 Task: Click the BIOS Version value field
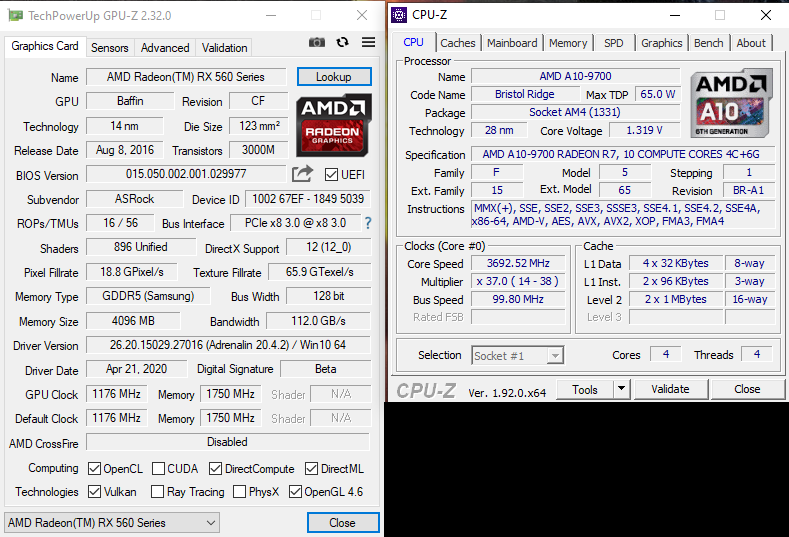(x=186, y=174)
